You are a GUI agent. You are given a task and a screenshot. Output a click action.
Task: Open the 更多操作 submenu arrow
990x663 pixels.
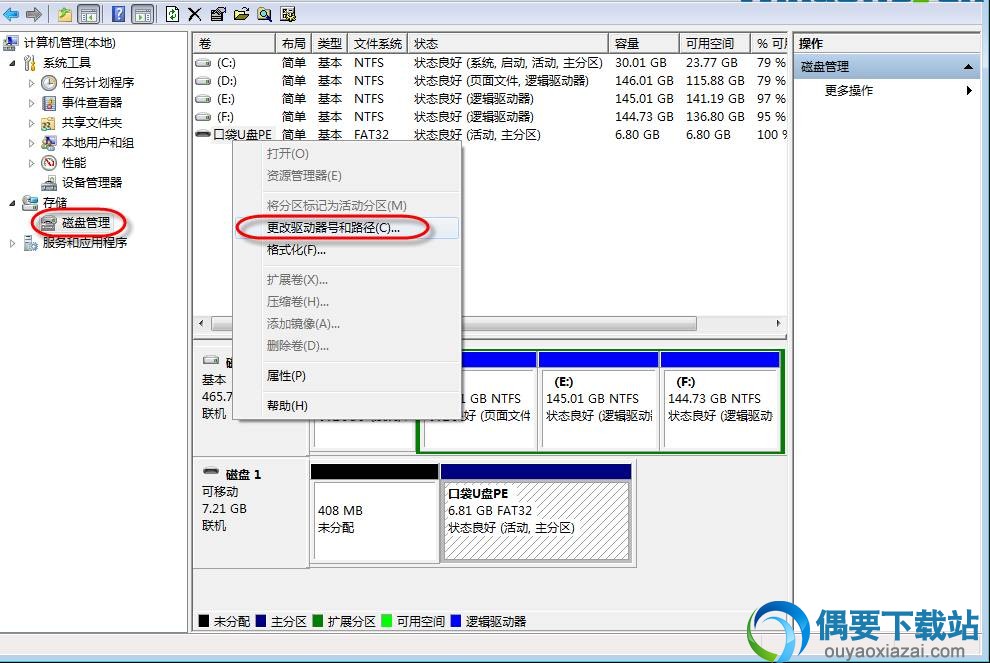pyautogui.click(x=969, y=90)
